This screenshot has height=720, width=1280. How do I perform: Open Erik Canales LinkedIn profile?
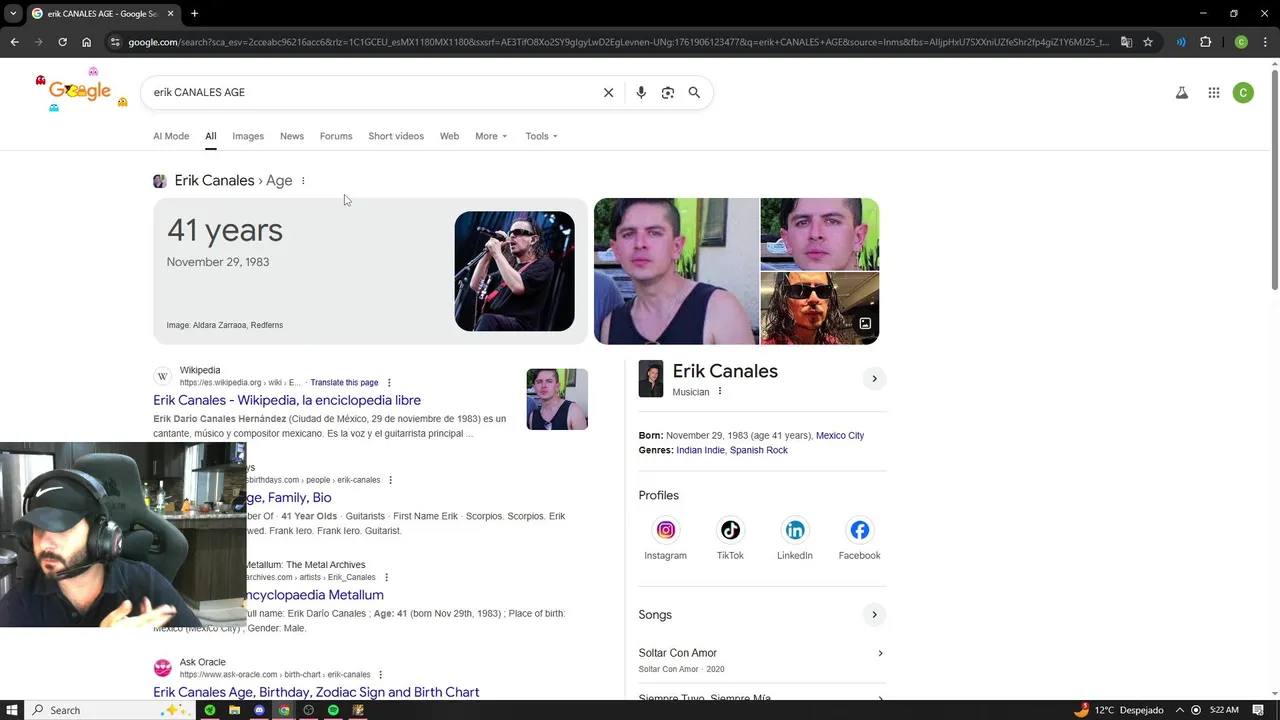[x=795, y=530]
